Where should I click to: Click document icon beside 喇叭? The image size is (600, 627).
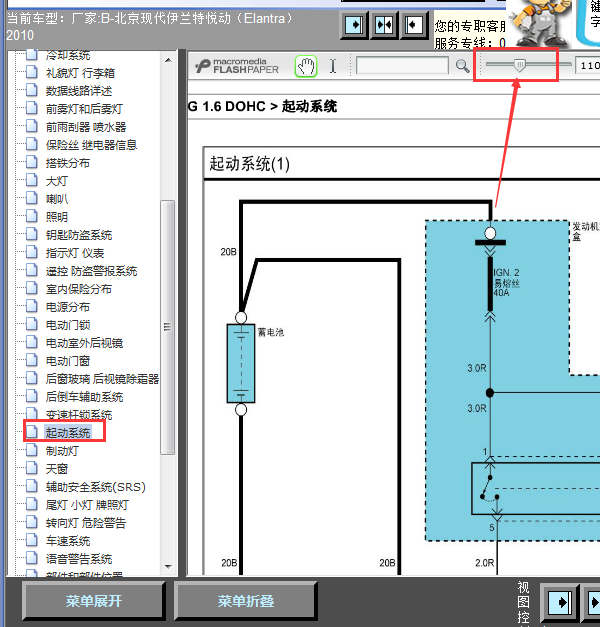click(32, 199)
